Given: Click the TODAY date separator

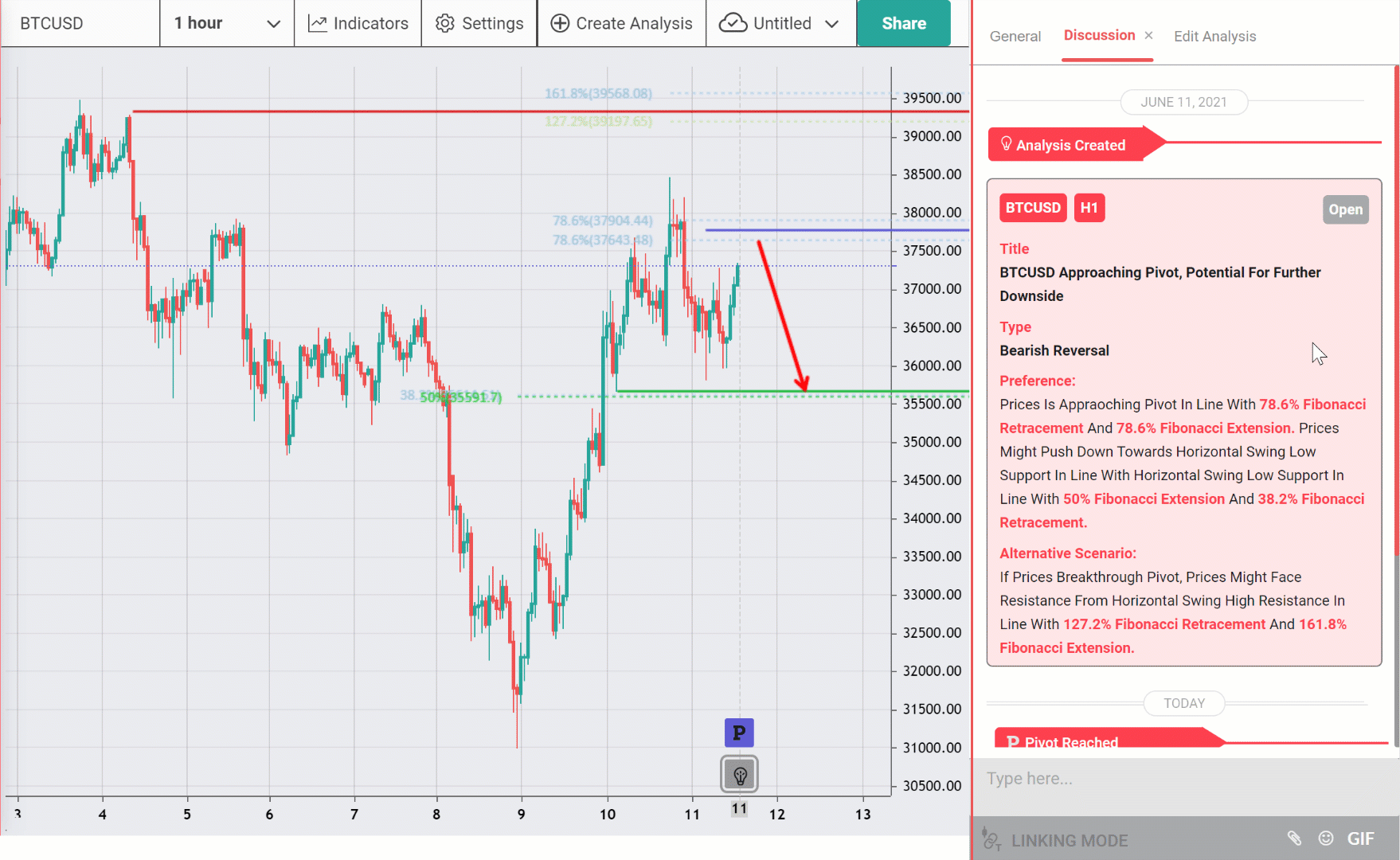Looking at the screenshot, I should (1183, 703).
